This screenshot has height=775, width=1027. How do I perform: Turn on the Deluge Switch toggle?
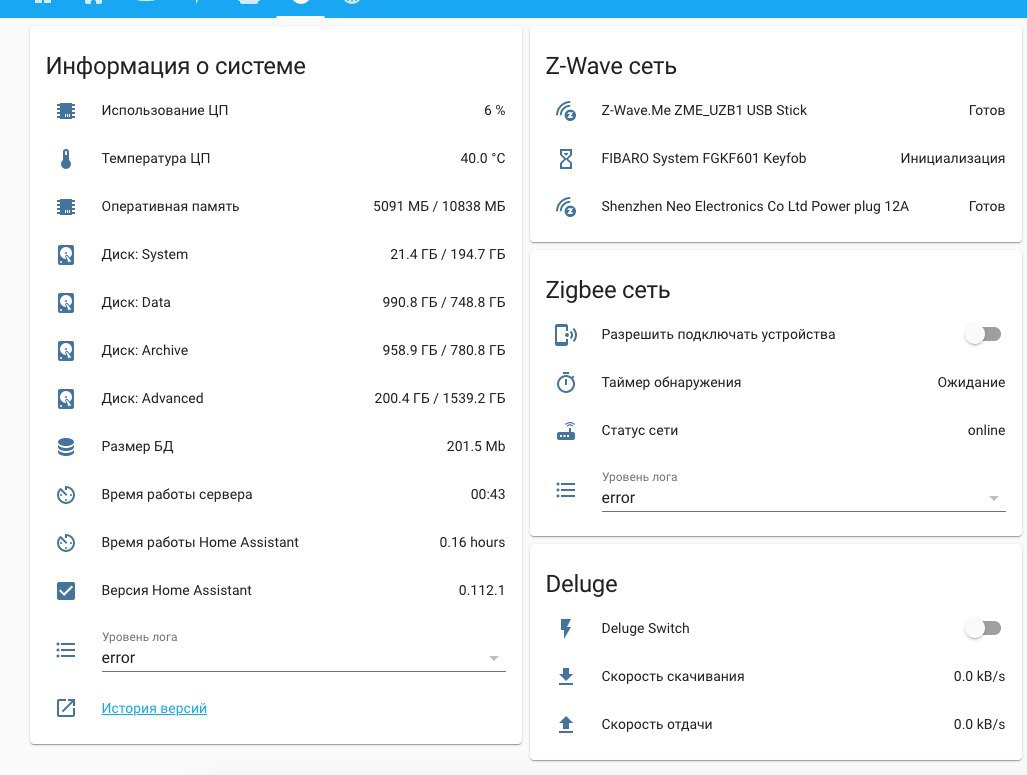click(x=983, y=629)
